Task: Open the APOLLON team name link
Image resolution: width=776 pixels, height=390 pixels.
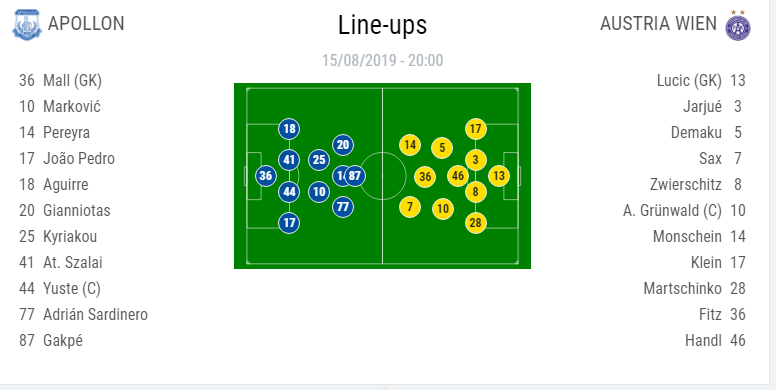Action: (x=86, y=24)
